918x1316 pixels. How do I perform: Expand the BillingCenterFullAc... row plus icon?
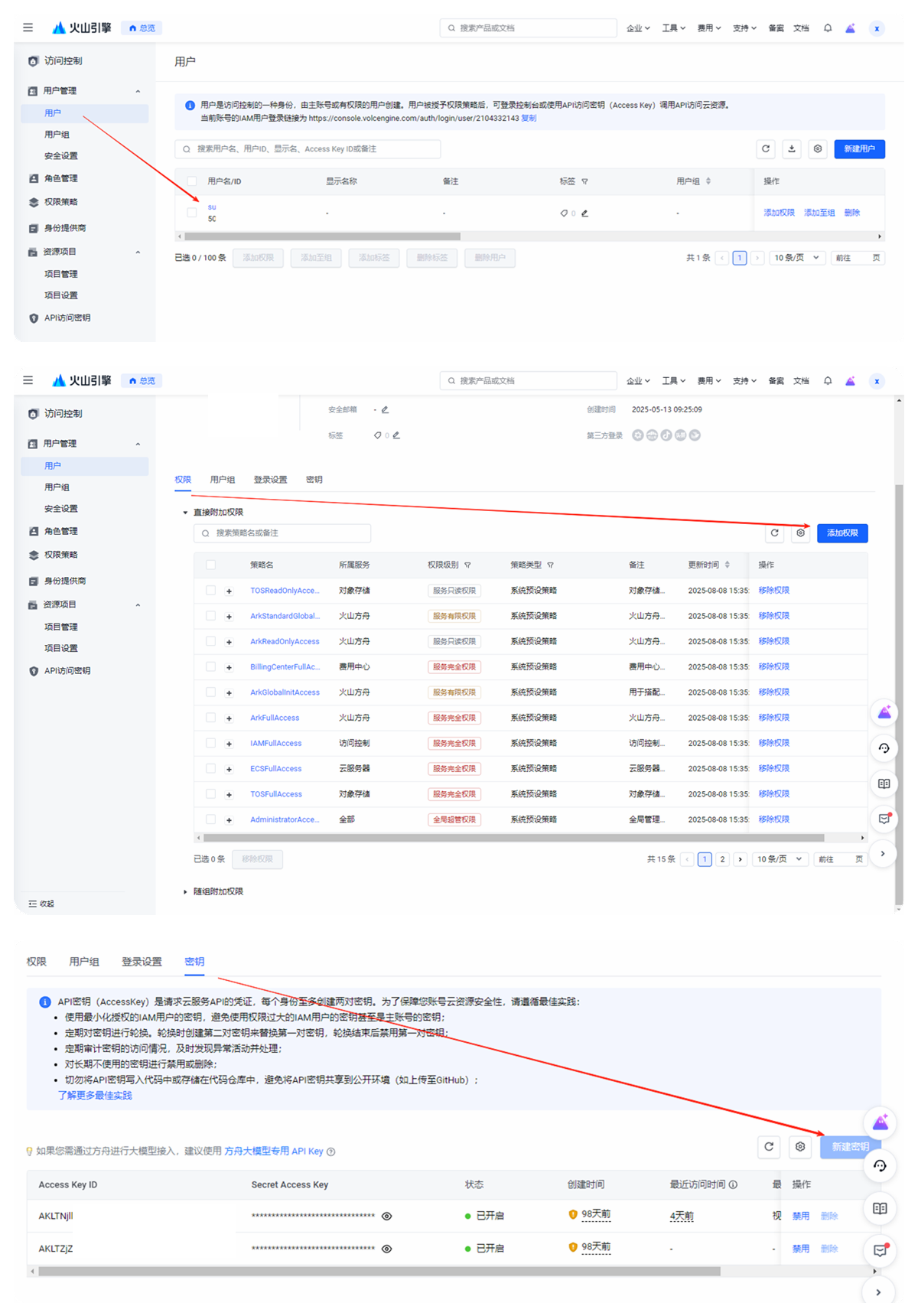229,667
